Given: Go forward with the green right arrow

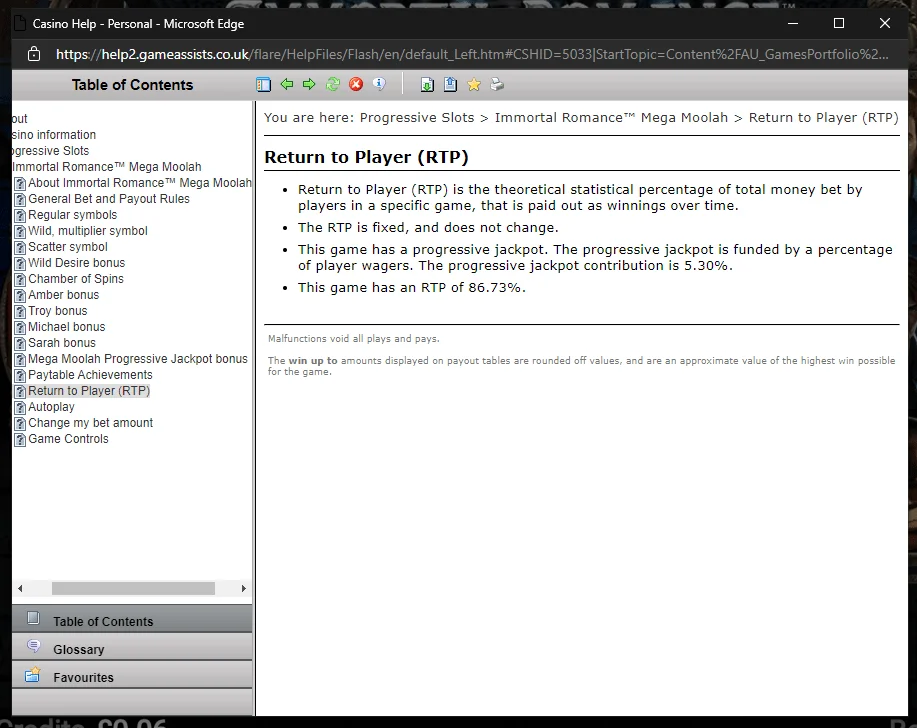Looking at the screenshot, I should tap(309, 85).
